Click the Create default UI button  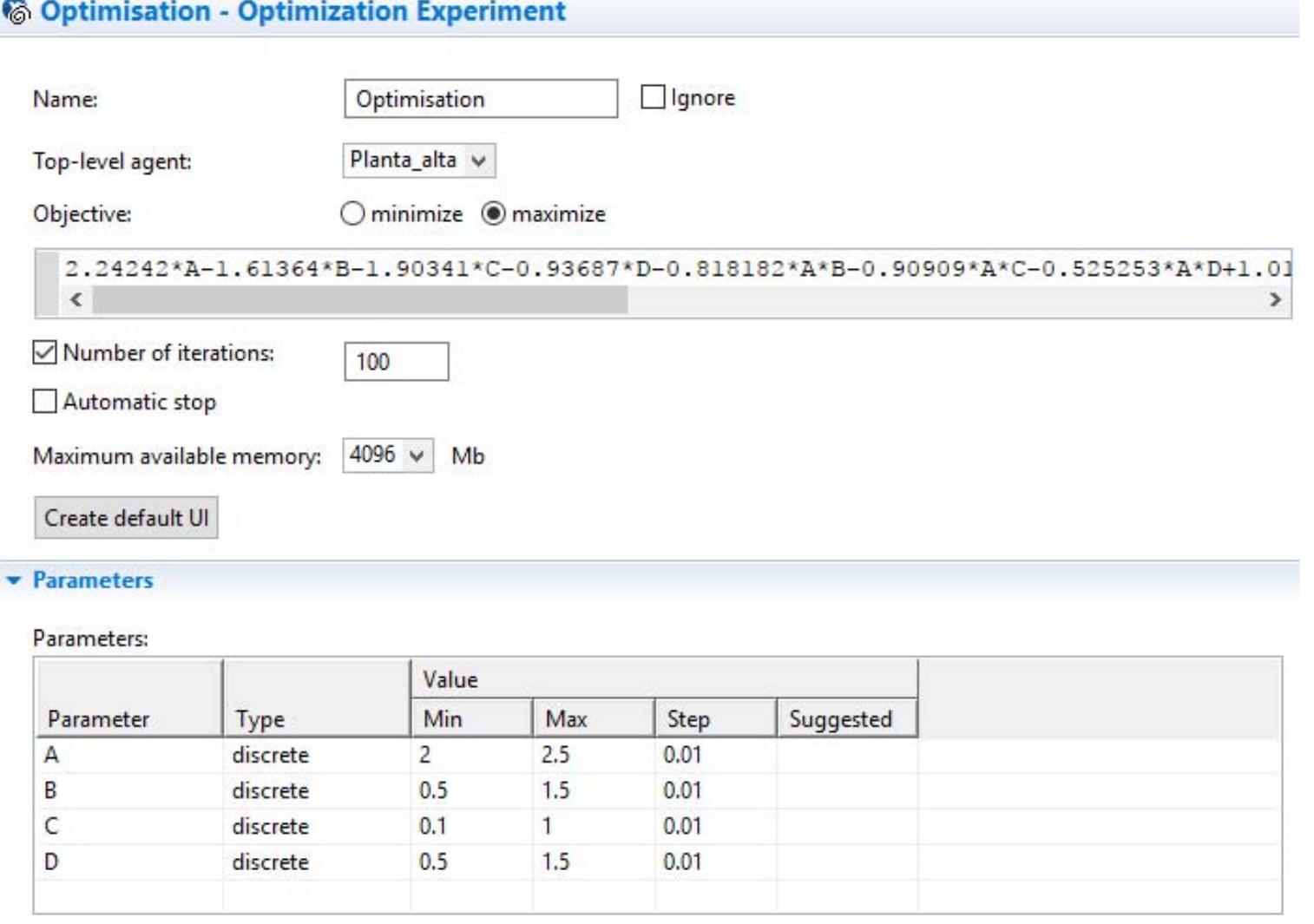126,518
